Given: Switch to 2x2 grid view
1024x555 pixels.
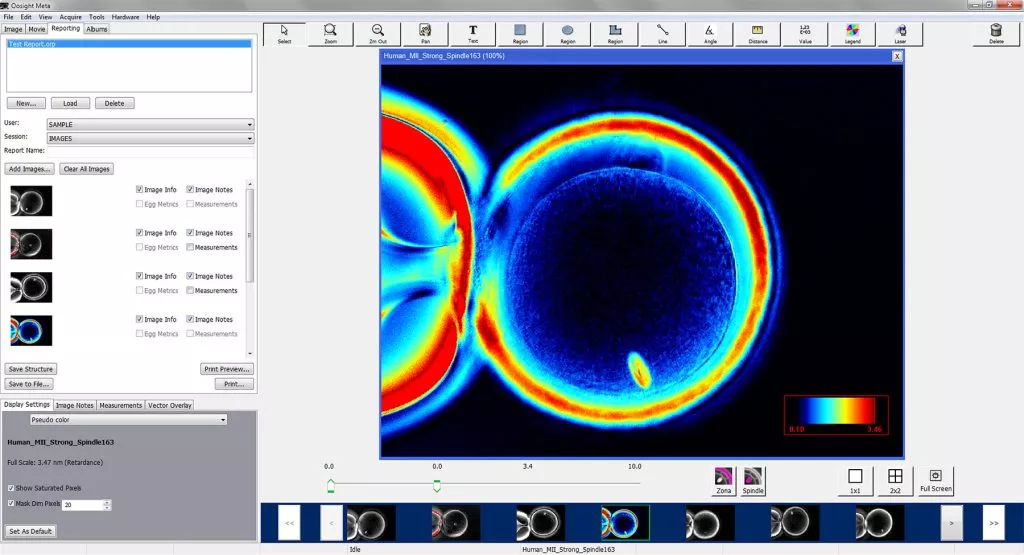Looking at the screenshot, I should tap(896, 481).
